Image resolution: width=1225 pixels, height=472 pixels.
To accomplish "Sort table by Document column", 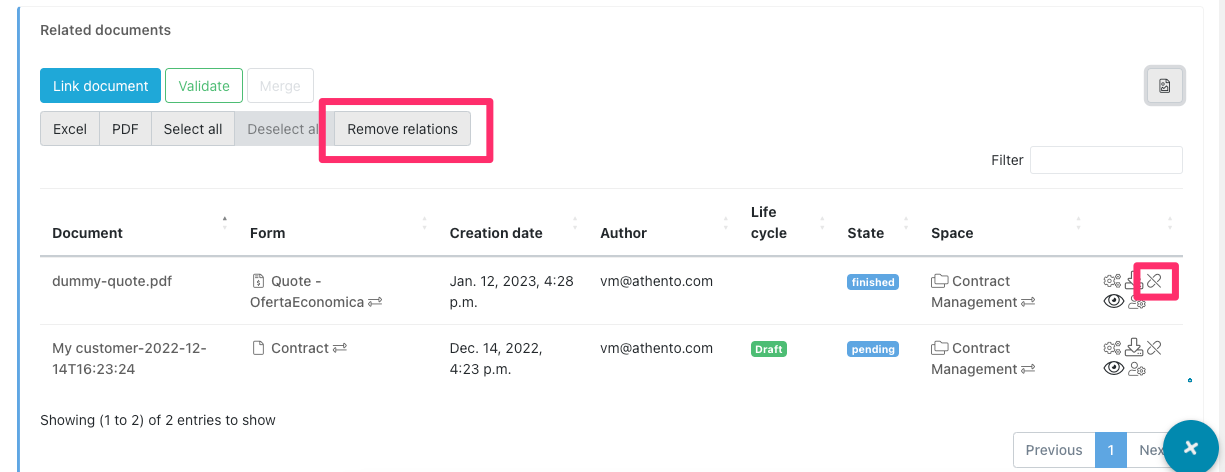I will 87,233.
